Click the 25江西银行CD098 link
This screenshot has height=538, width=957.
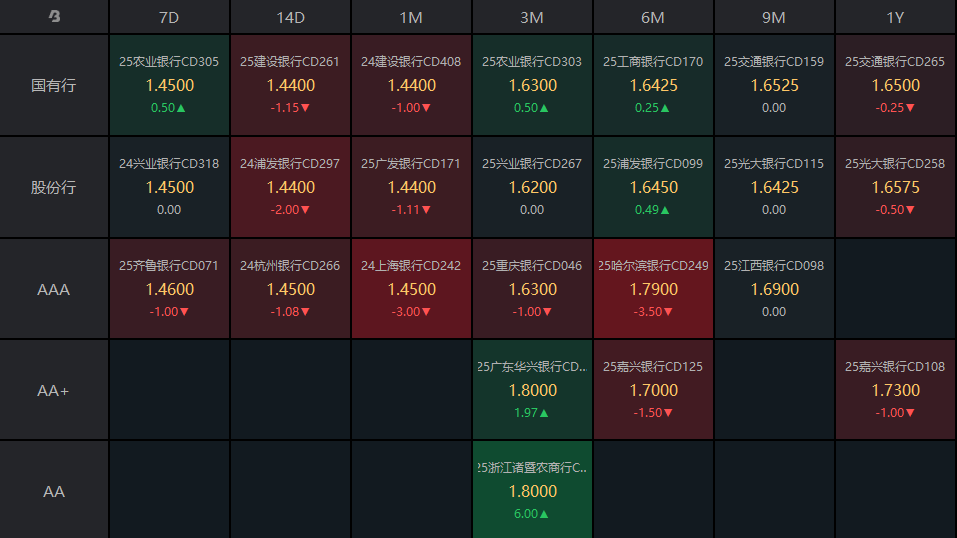click(774, 266)
